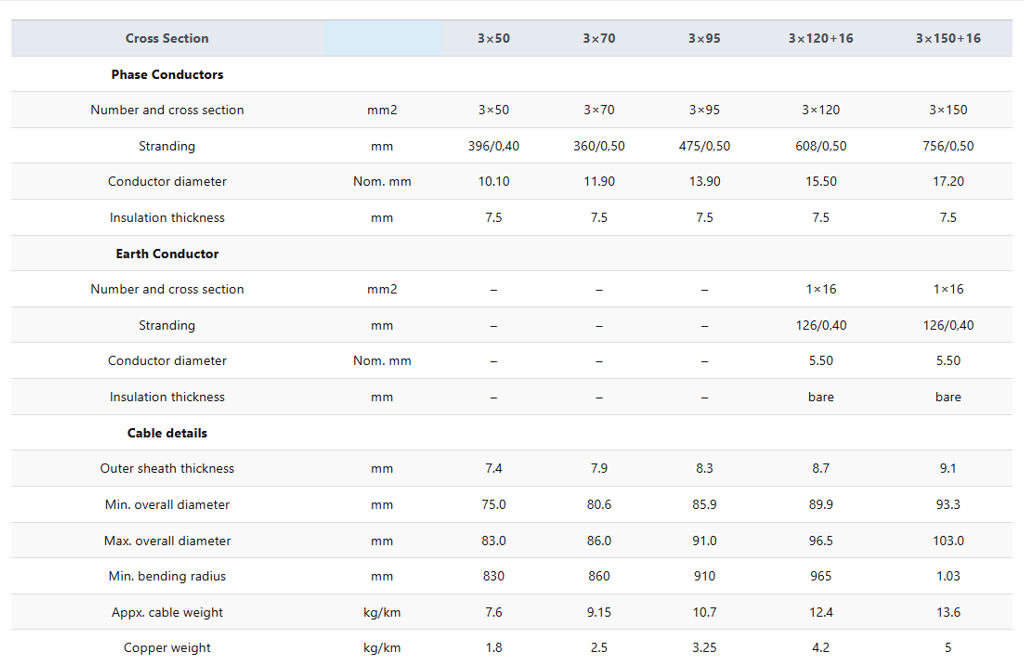Click conductor diameter value 13.90
Screen dimensions: 1024x665
[x=704, y=182]
